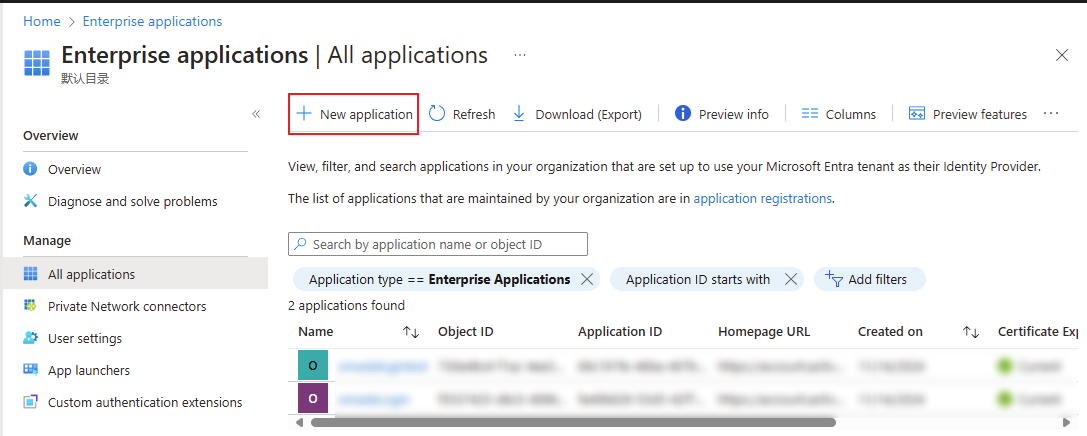Open Preview features
Image resolution: width=1087 pixels, height=436 pixels.
point(968,114)
